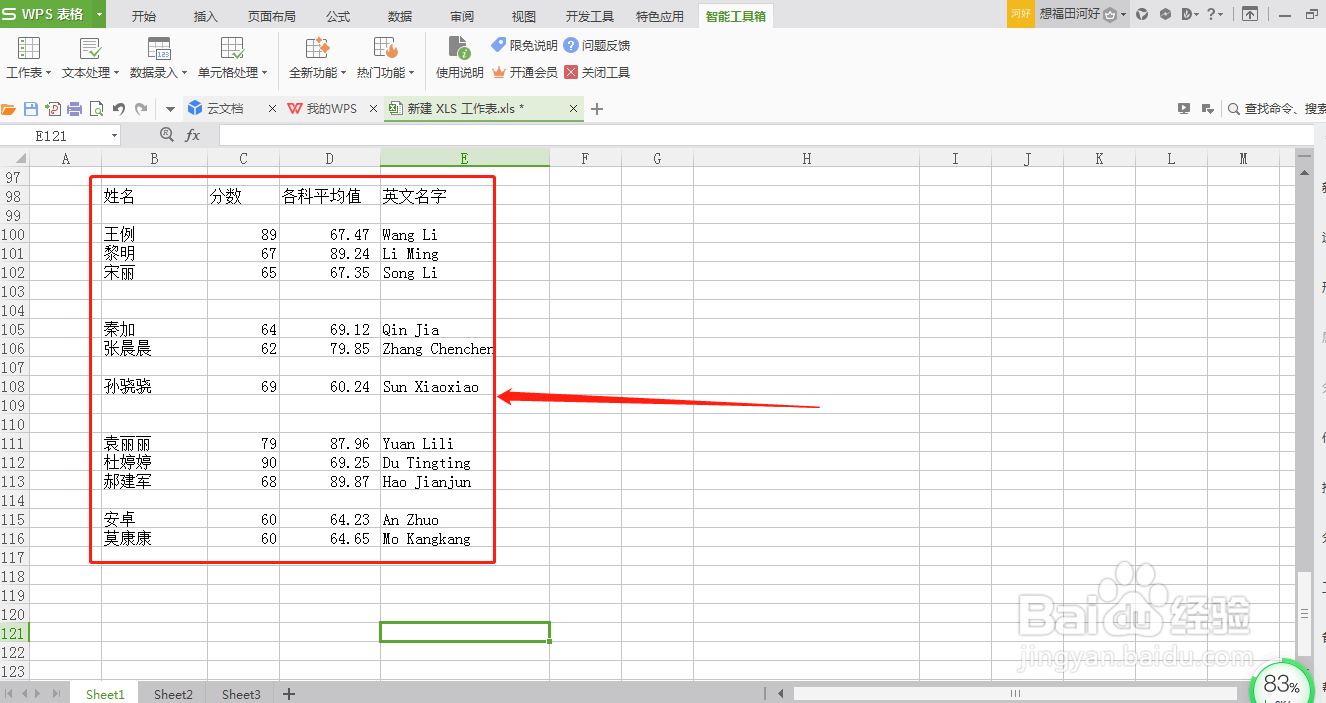Open the 热门功能 popular features tool
Screen dimensions: 1326x703
pos(386,48)
